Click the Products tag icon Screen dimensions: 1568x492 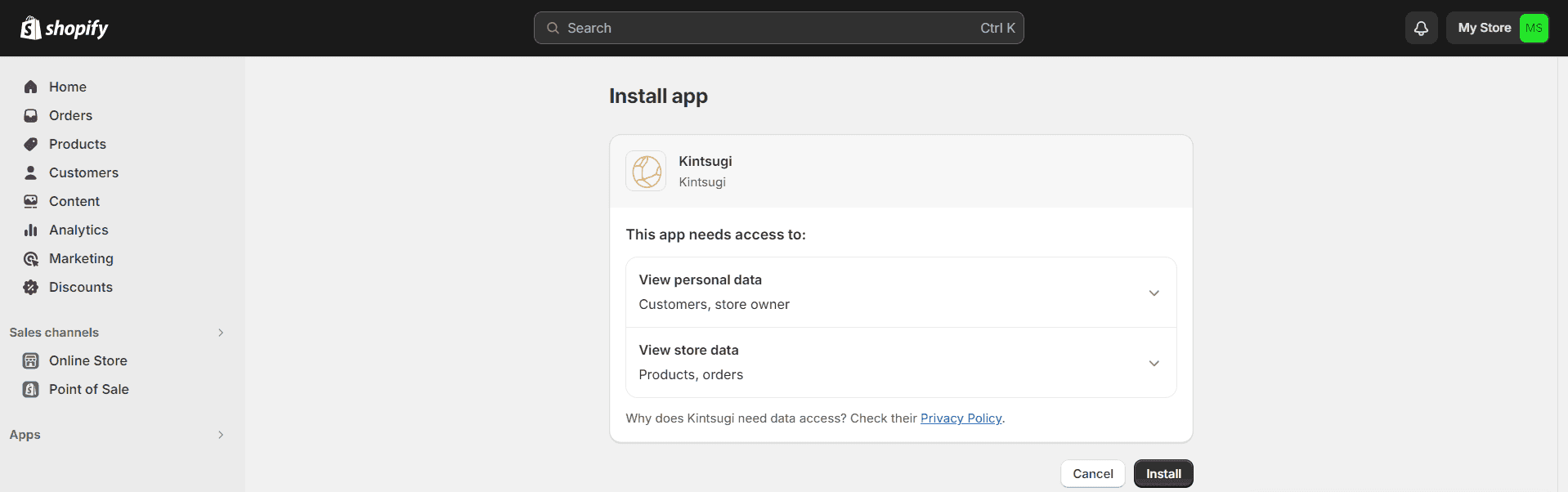coord(31,144)
